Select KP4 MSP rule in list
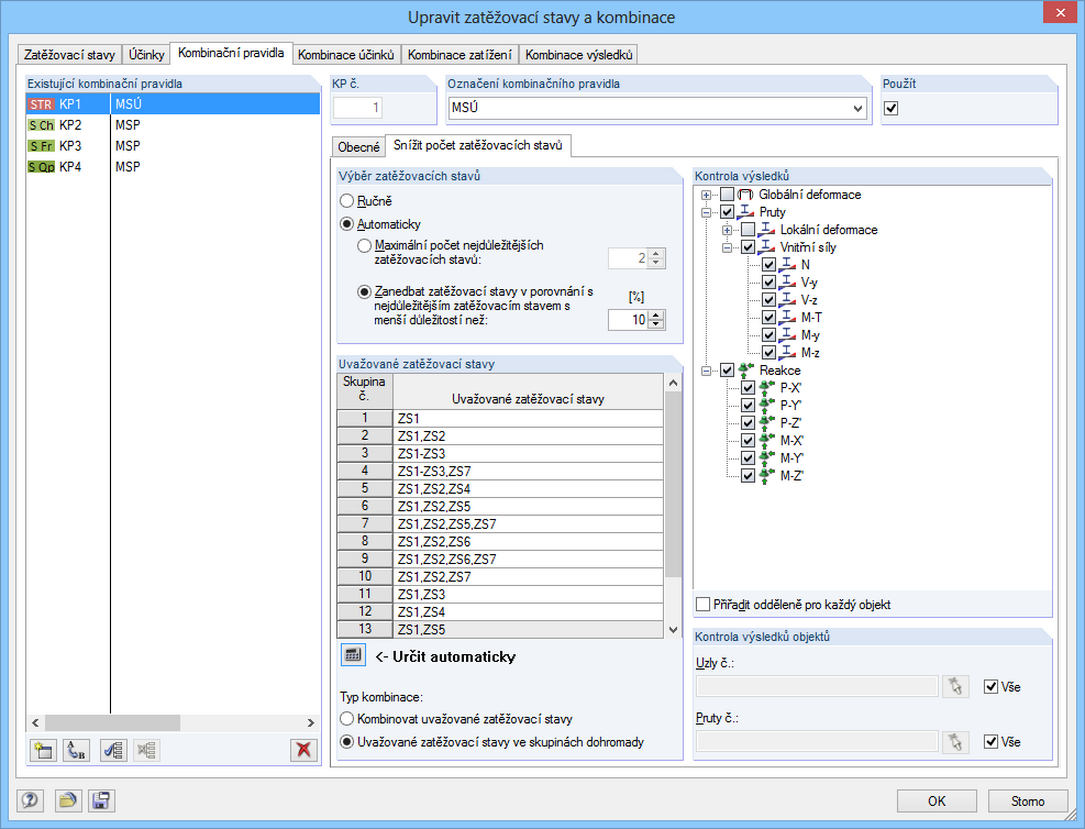 [173, 167]
